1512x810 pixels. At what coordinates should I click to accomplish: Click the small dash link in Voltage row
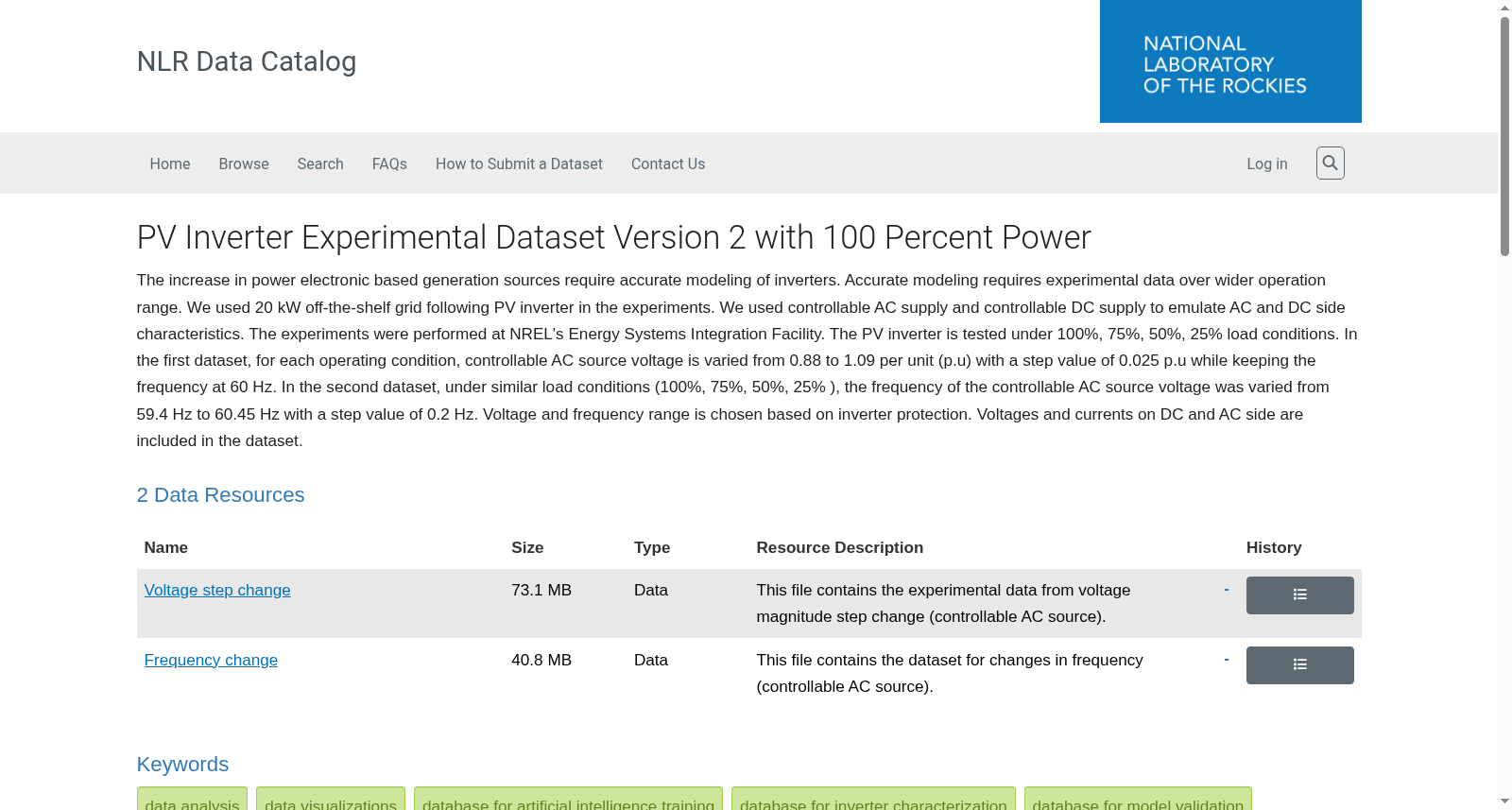pyautogui.click(x=1227, y=590)
